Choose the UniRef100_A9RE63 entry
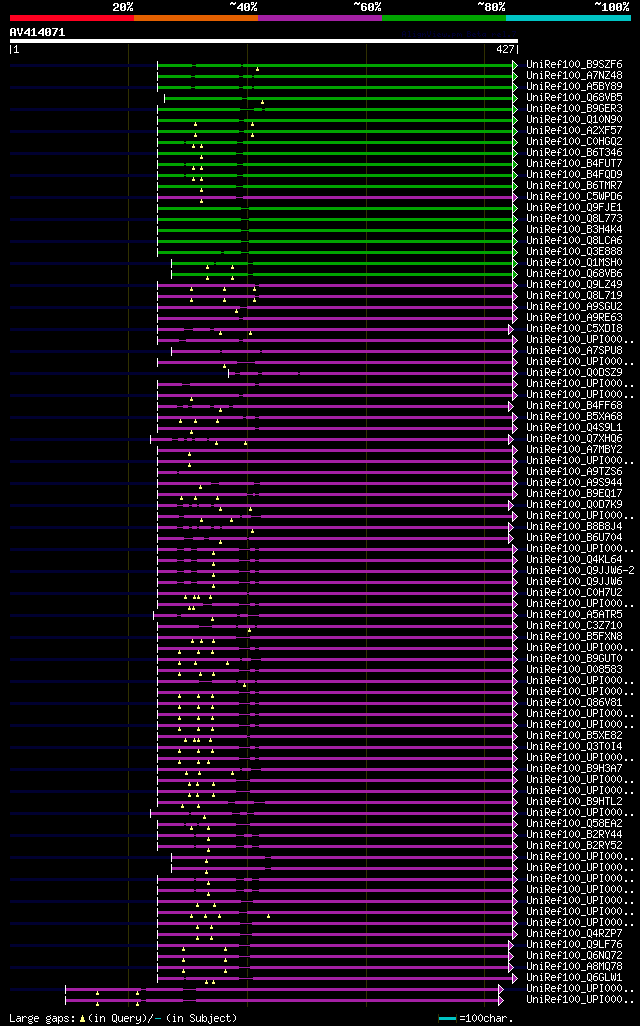Image resolution: width=640 pixels, height=1026 pixels. coord(574,317)
